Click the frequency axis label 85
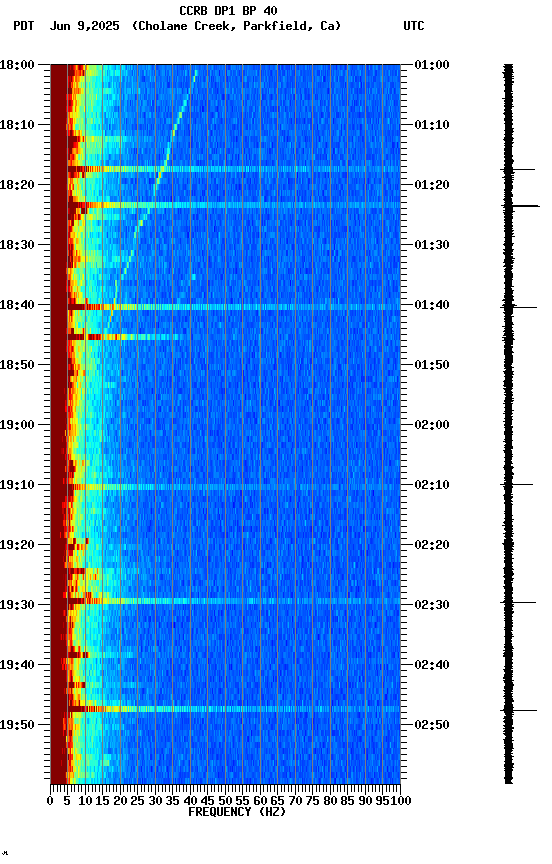 tap(348, 801)
